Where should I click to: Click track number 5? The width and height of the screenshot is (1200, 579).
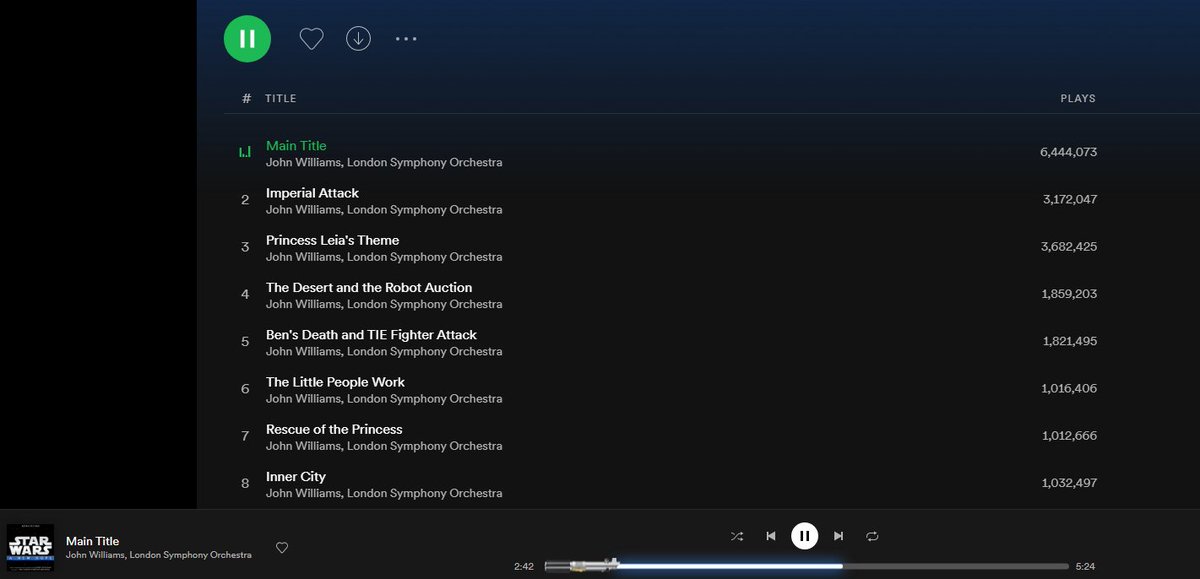tap(245, 342)
